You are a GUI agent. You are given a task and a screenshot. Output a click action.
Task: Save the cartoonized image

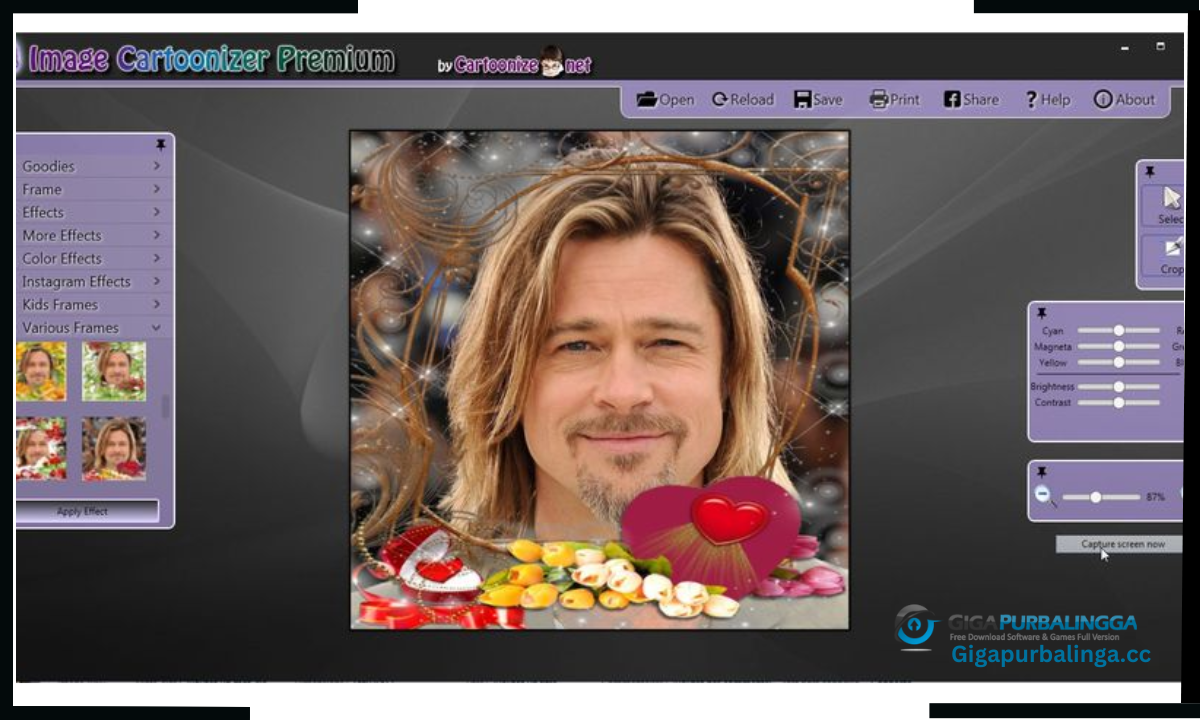[x=818, y=99]
